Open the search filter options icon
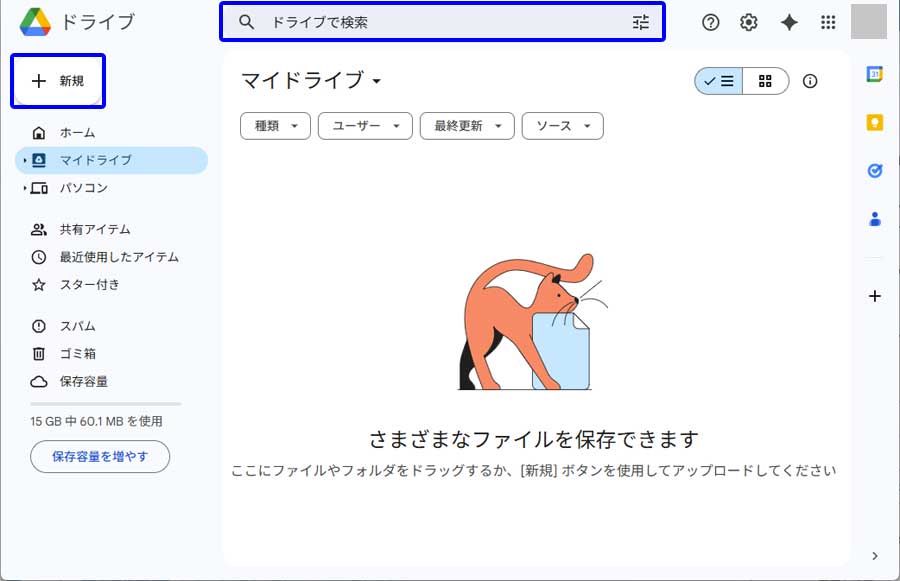Image resolution: width=900 pixels, height=581 pixels. [641, 22]
